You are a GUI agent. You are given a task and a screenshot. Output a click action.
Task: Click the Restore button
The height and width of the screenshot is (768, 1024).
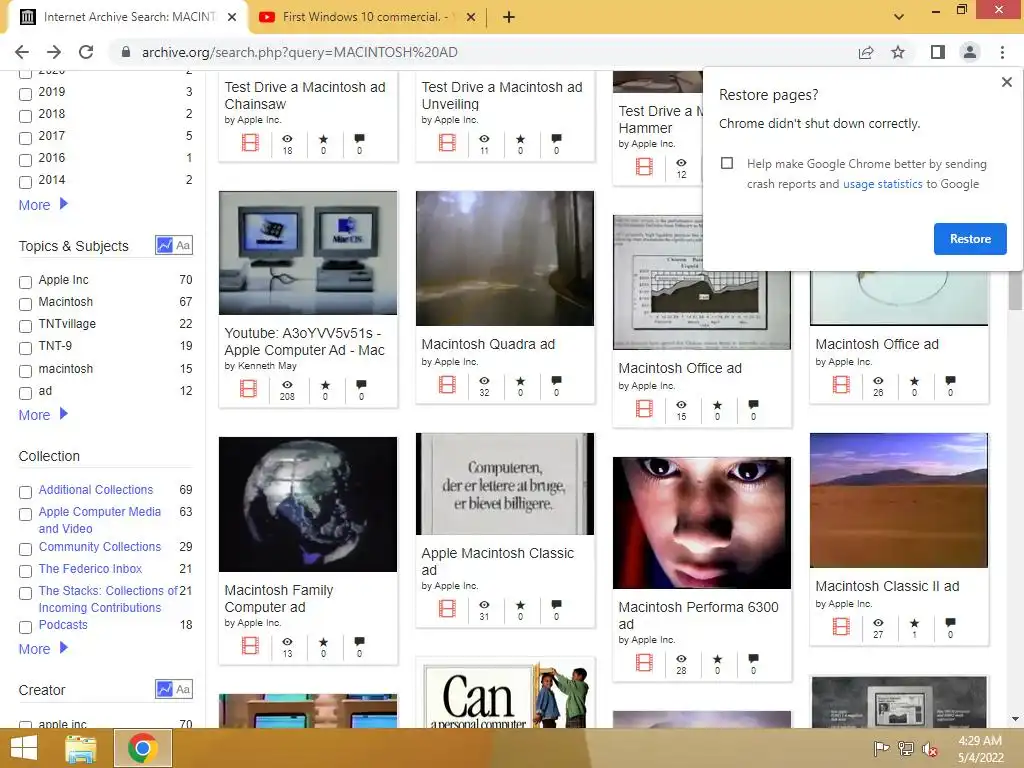970,239
